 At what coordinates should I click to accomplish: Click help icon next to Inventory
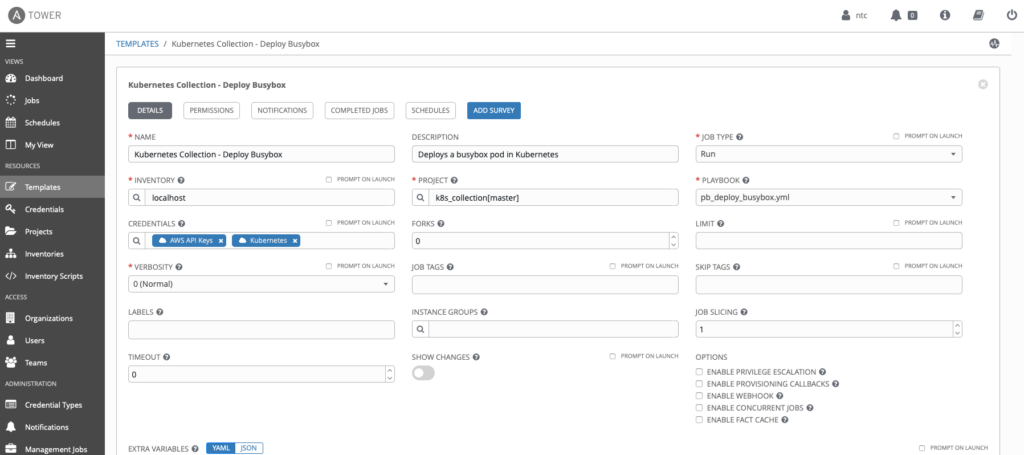point(181,180)
